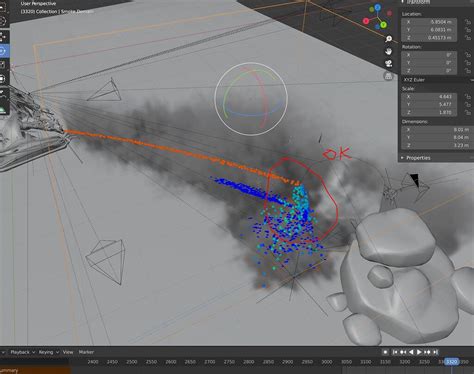Click the red X axis on navigation gizmo
474x374 pixels.
[x=366, y=21]
